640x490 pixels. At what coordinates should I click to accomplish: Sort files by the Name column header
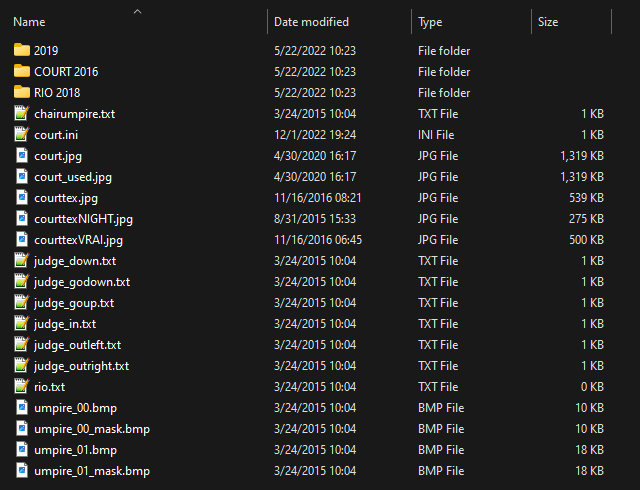point(29,22)
